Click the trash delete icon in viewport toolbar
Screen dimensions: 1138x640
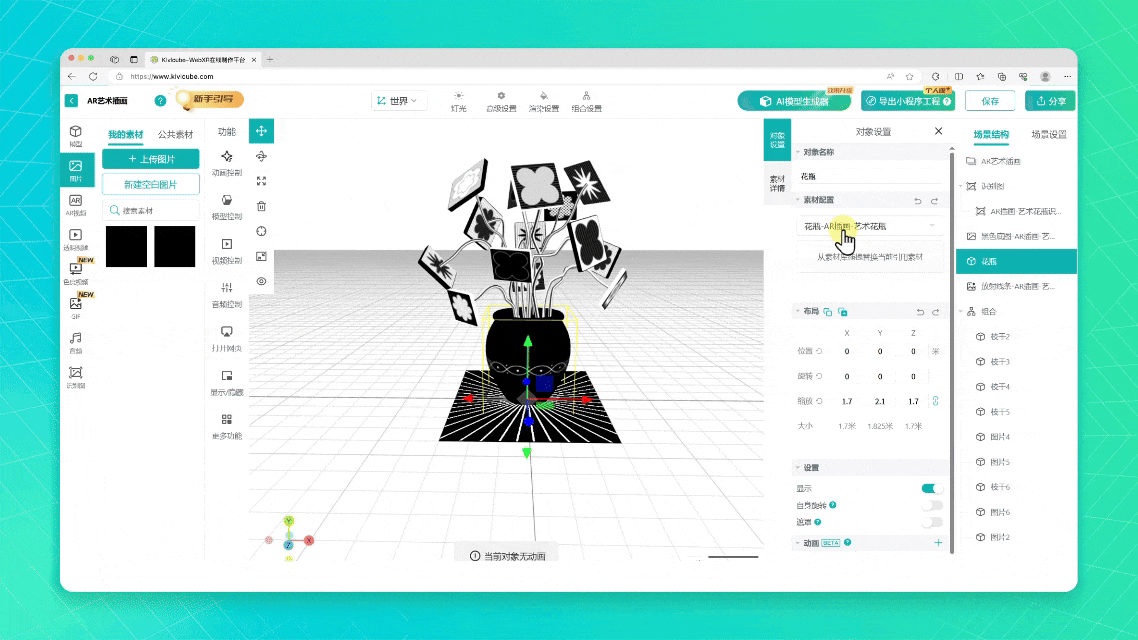pyautogui.click(x=261, y=206)
